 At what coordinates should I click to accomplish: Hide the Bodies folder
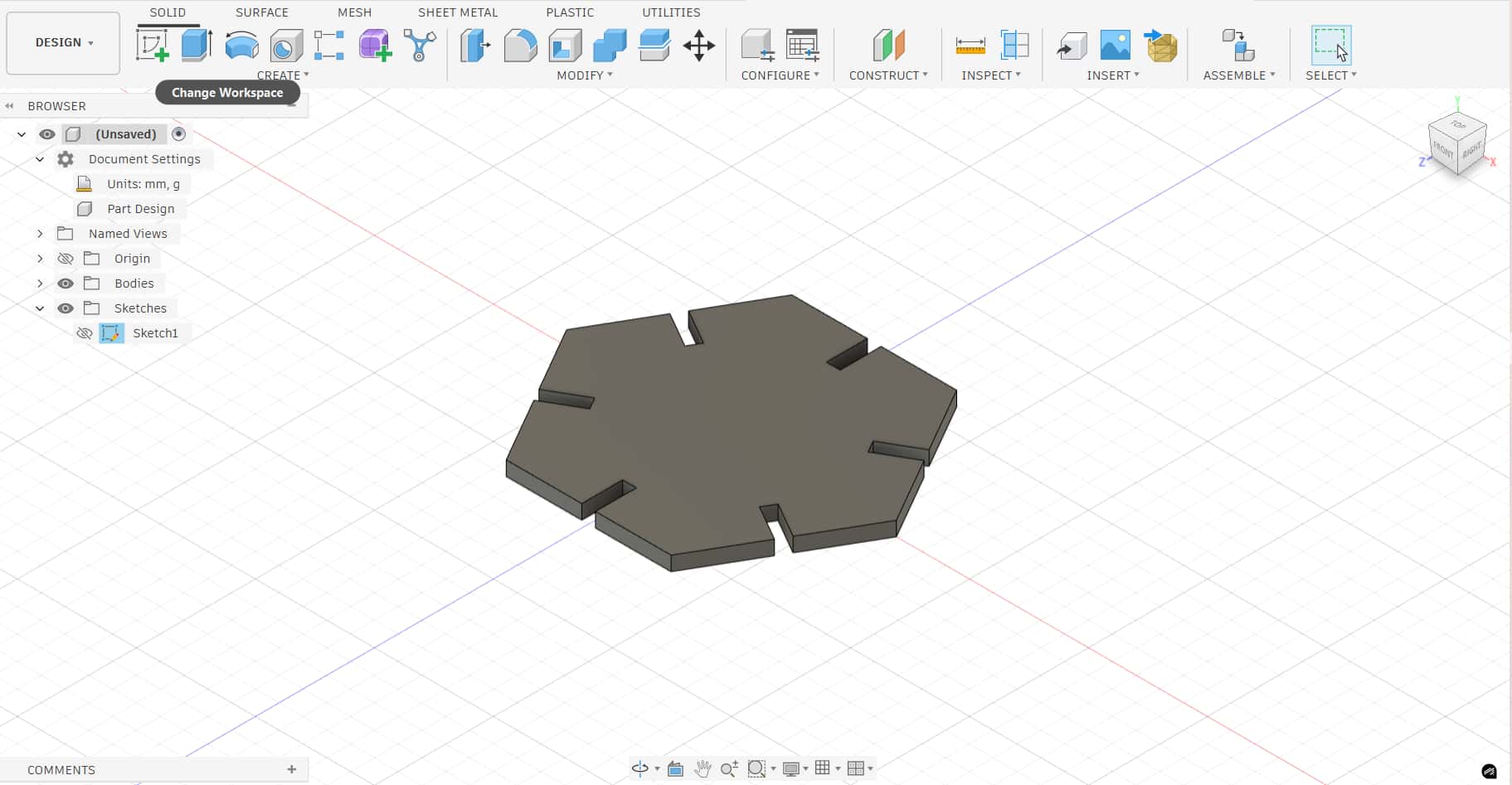click(66, 283)
